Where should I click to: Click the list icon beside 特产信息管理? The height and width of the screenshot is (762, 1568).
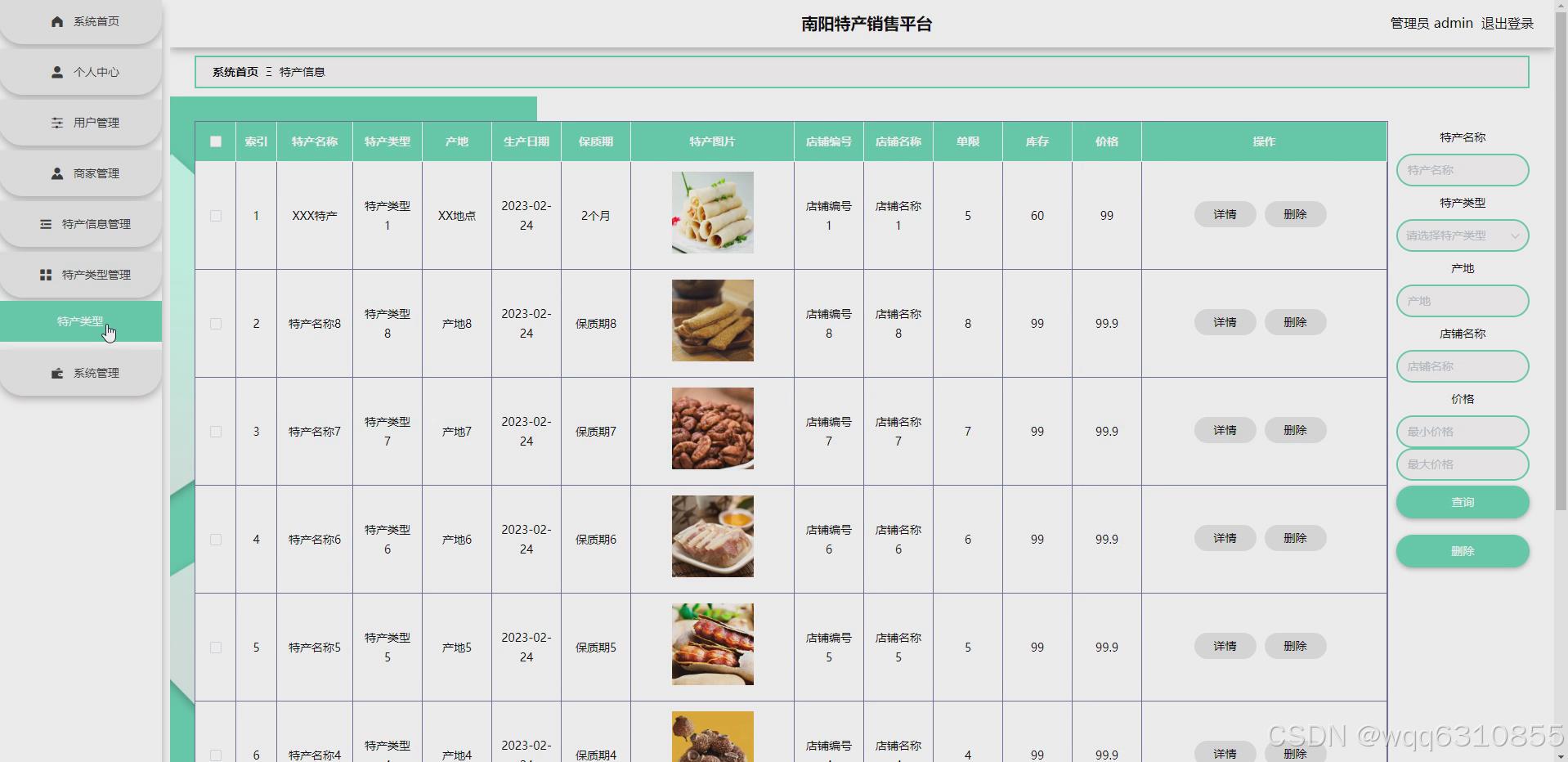coord(46,225)
